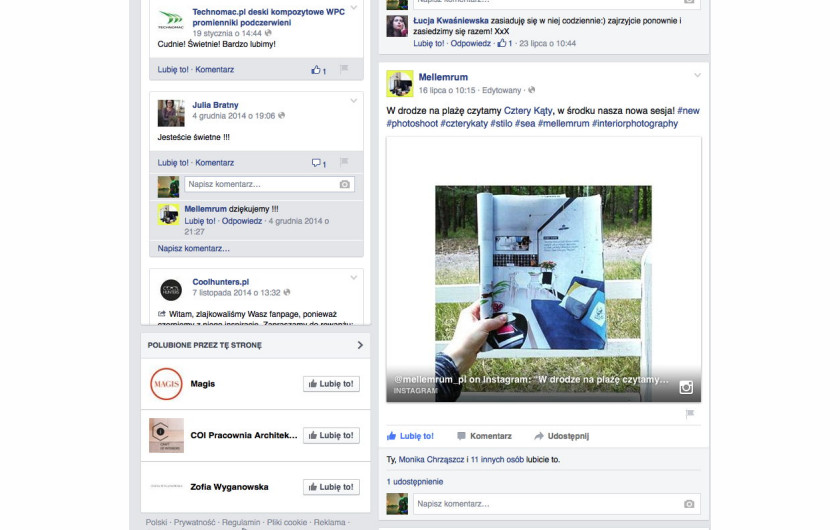Open Coolhunters.pl round logo avatar
The height and width of the screenshot is (530, 840).
(x=171, y=290)
